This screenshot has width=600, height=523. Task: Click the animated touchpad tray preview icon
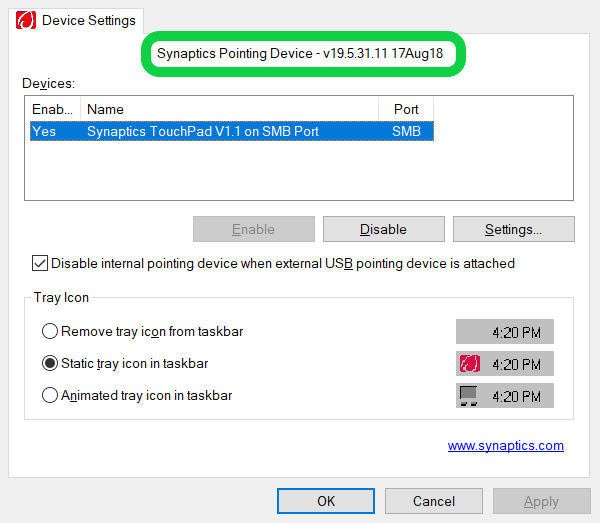[x=469, y=396]
